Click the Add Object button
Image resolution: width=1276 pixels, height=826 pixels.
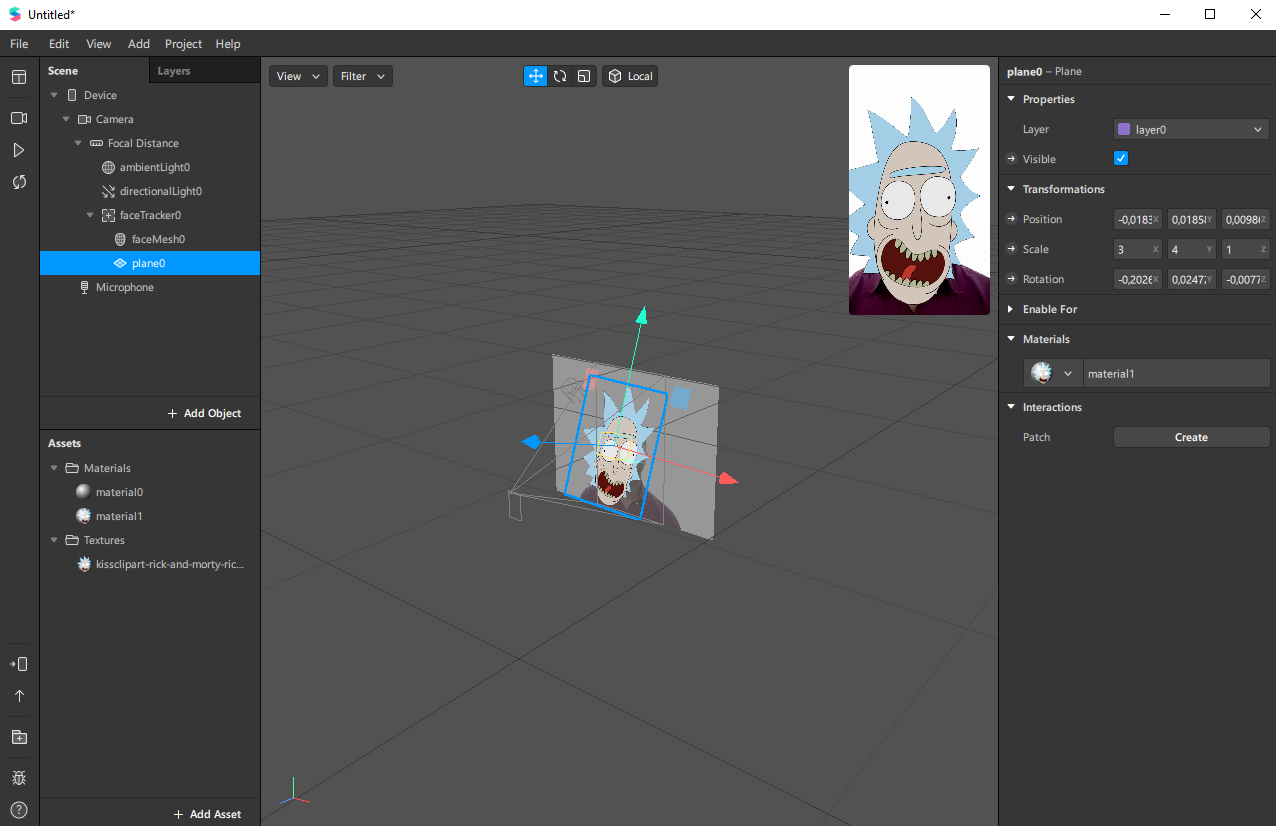(x=204, y=413)
